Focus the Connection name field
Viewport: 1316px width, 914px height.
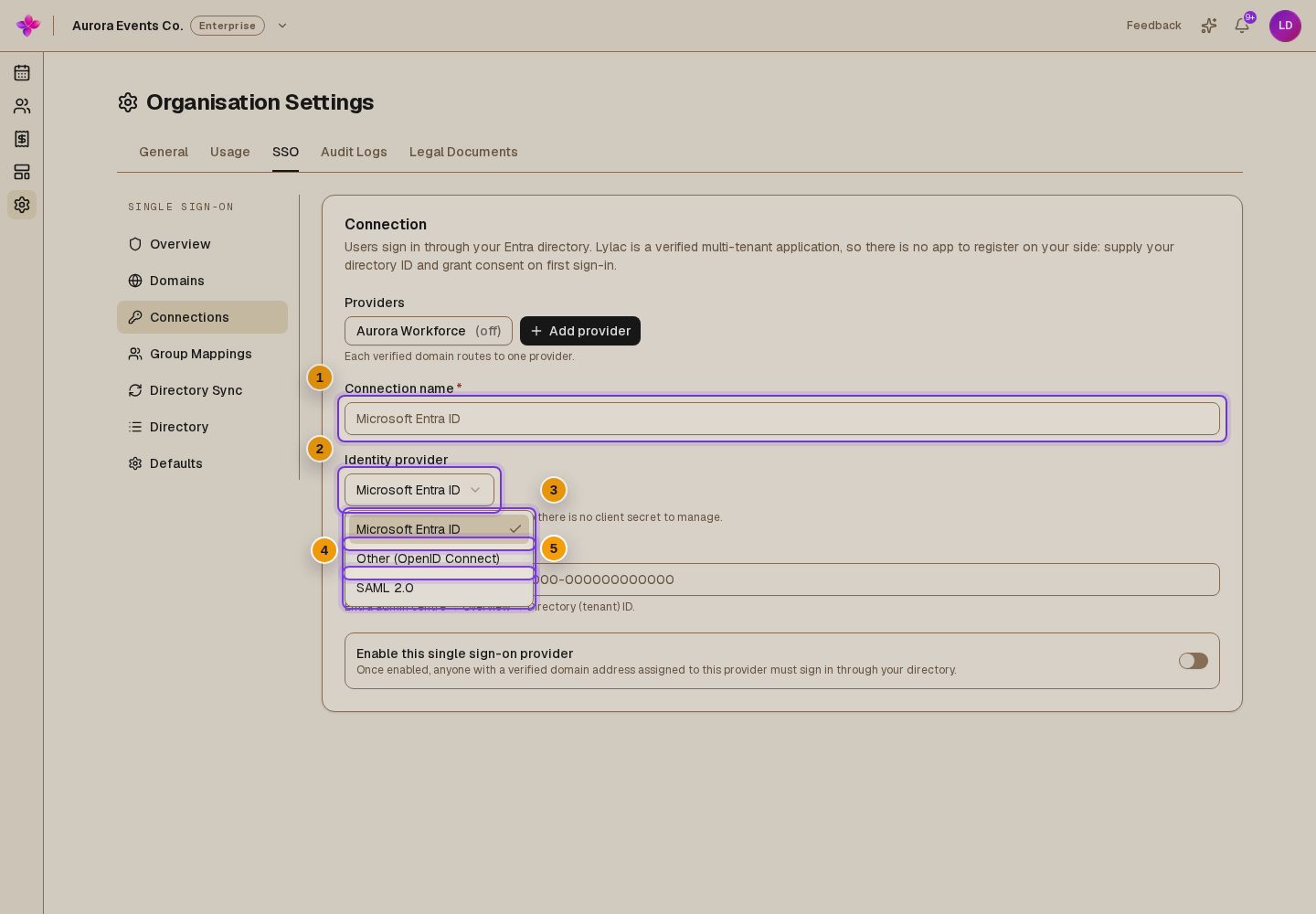pos(782,419)
